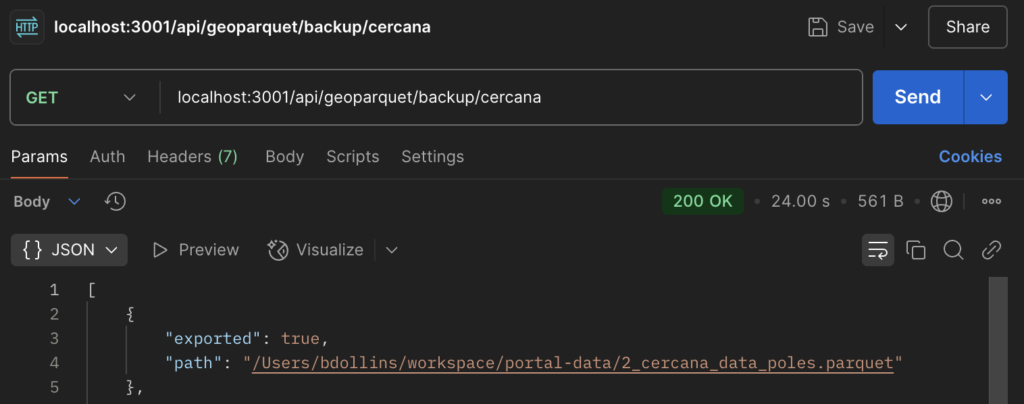Image resolution: width=1024 pixels, height=404 pixels.
Task: Search within the response
Action: [953, 250]
